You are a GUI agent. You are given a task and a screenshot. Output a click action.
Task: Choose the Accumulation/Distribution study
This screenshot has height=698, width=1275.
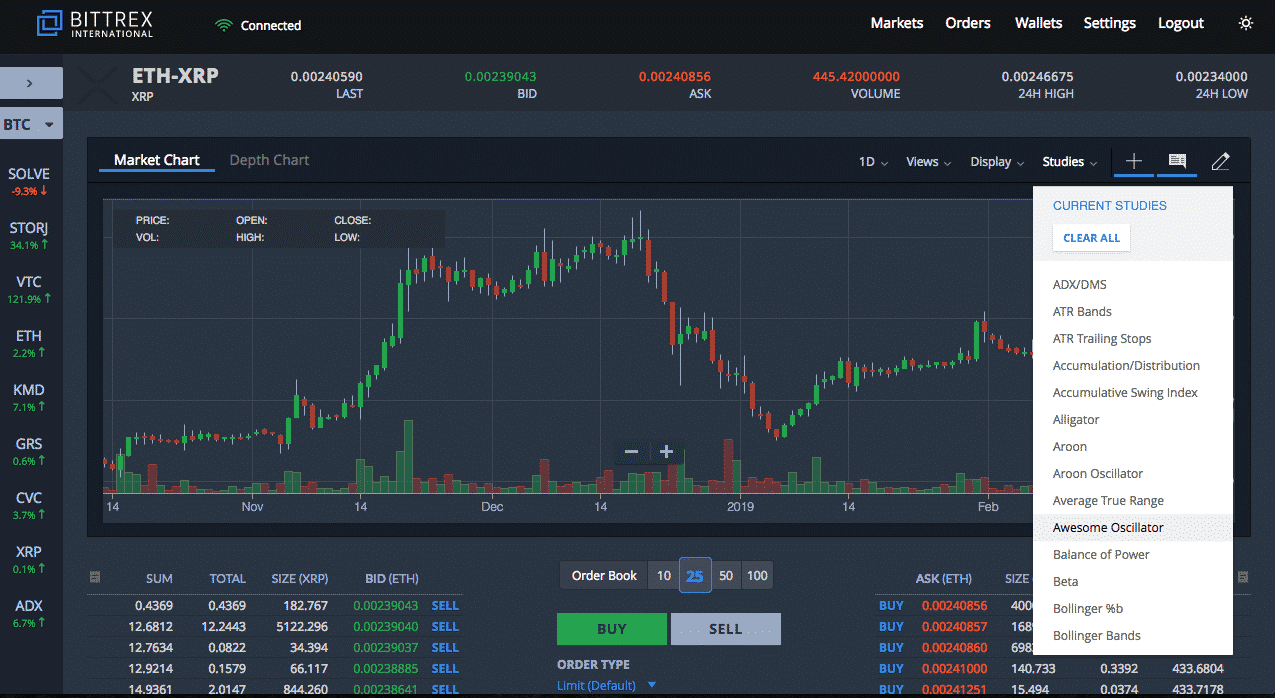[x=1133, y=366]
